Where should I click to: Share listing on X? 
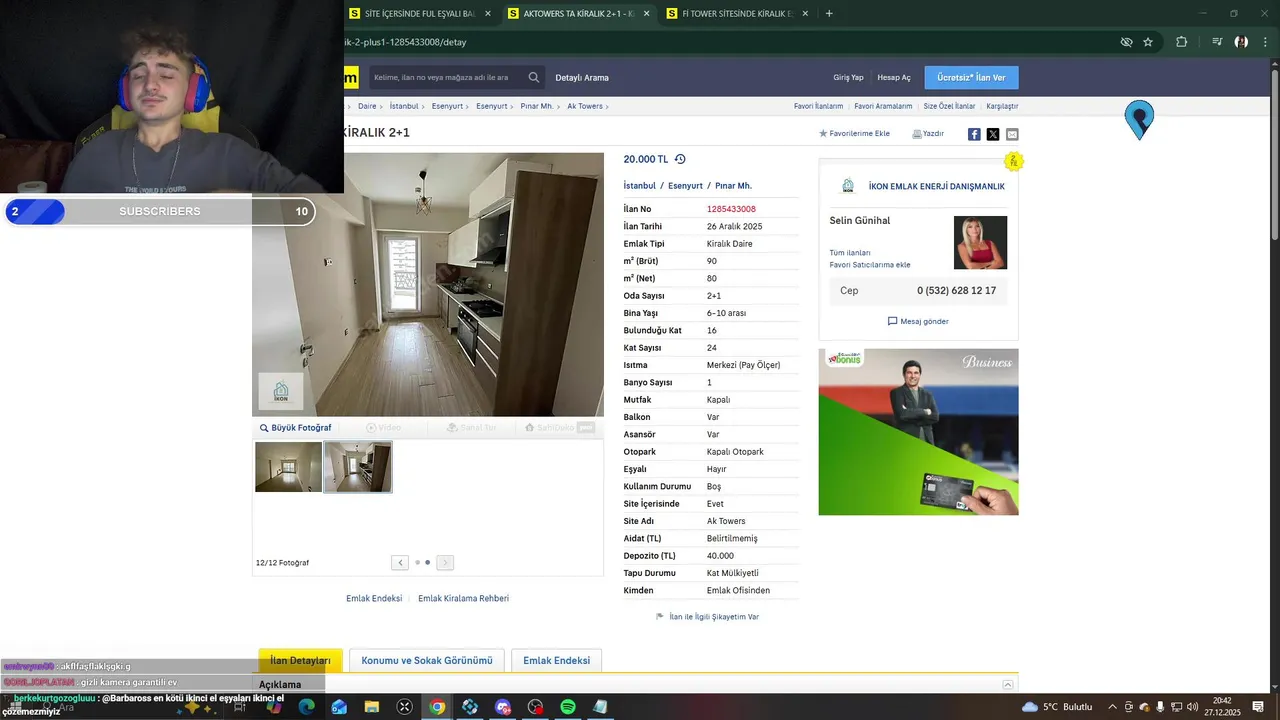coord(993,134)
